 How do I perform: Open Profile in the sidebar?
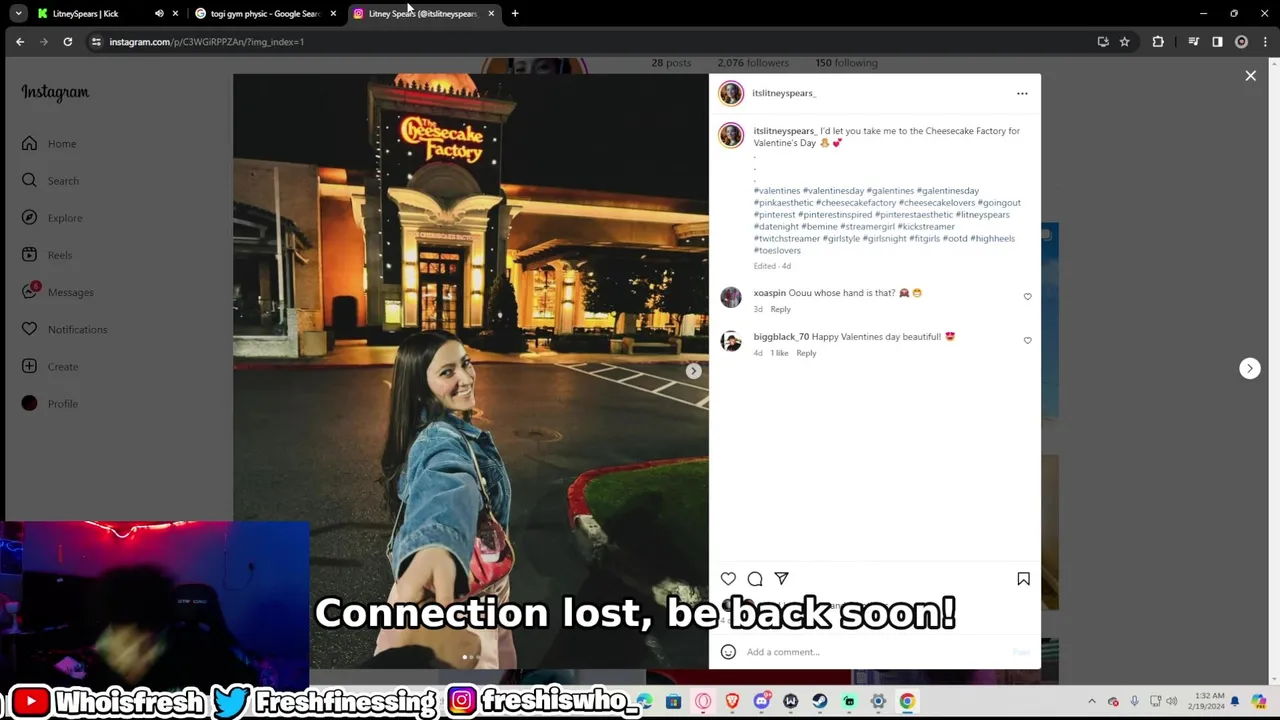point(49,403)
